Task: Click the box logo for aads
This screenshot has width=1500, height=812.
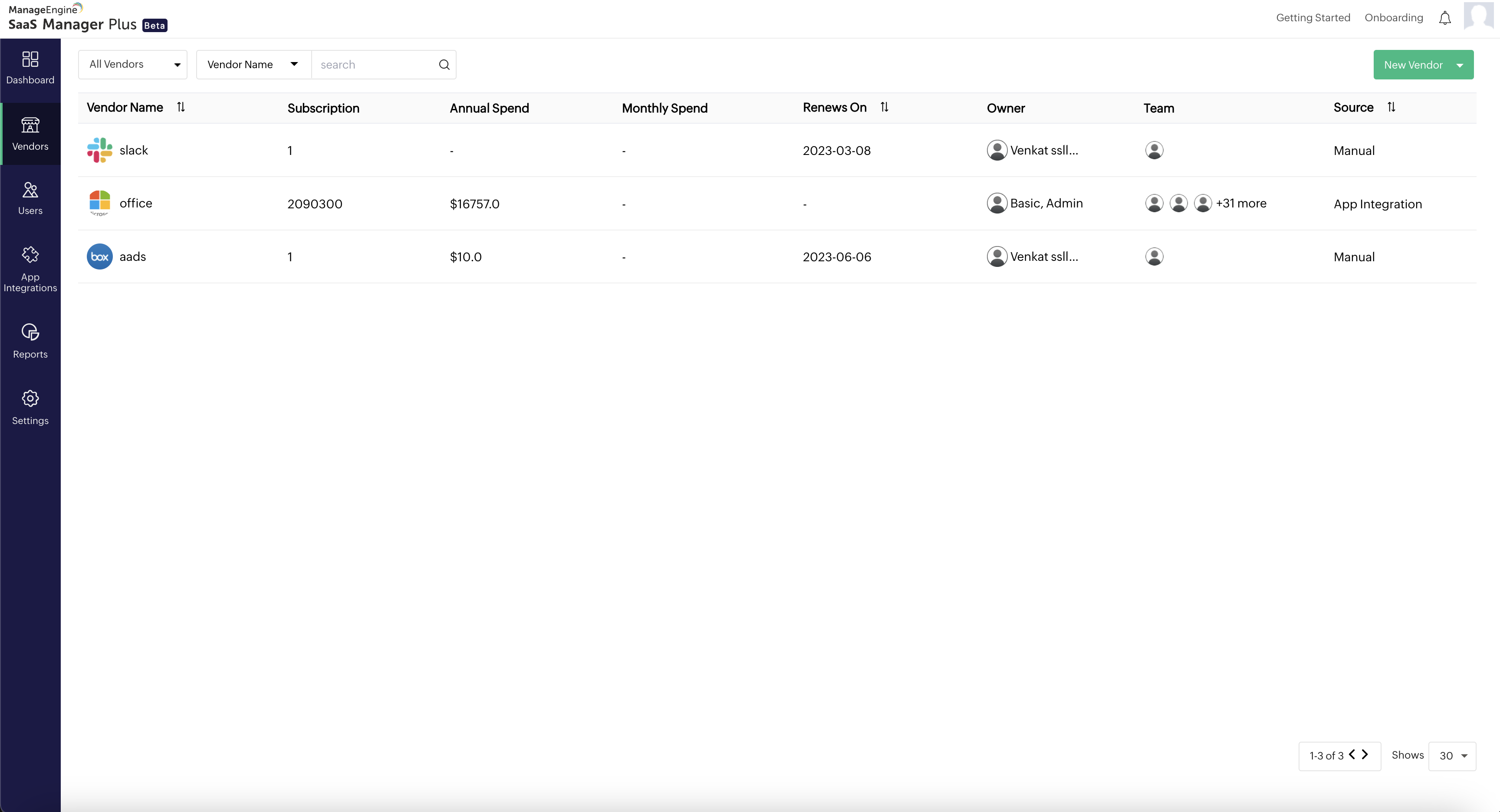Action: click(99, 256)
